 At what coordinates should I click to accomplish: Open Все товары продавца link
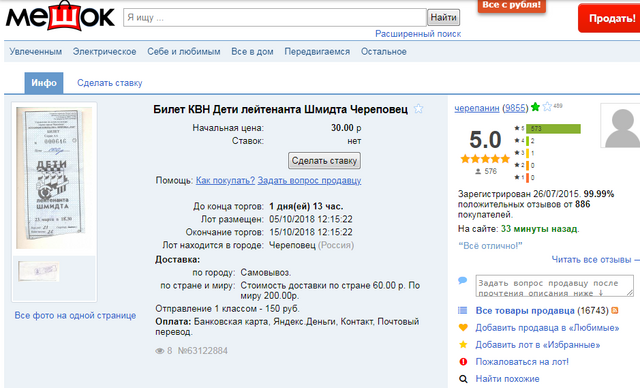click(524, 310)
